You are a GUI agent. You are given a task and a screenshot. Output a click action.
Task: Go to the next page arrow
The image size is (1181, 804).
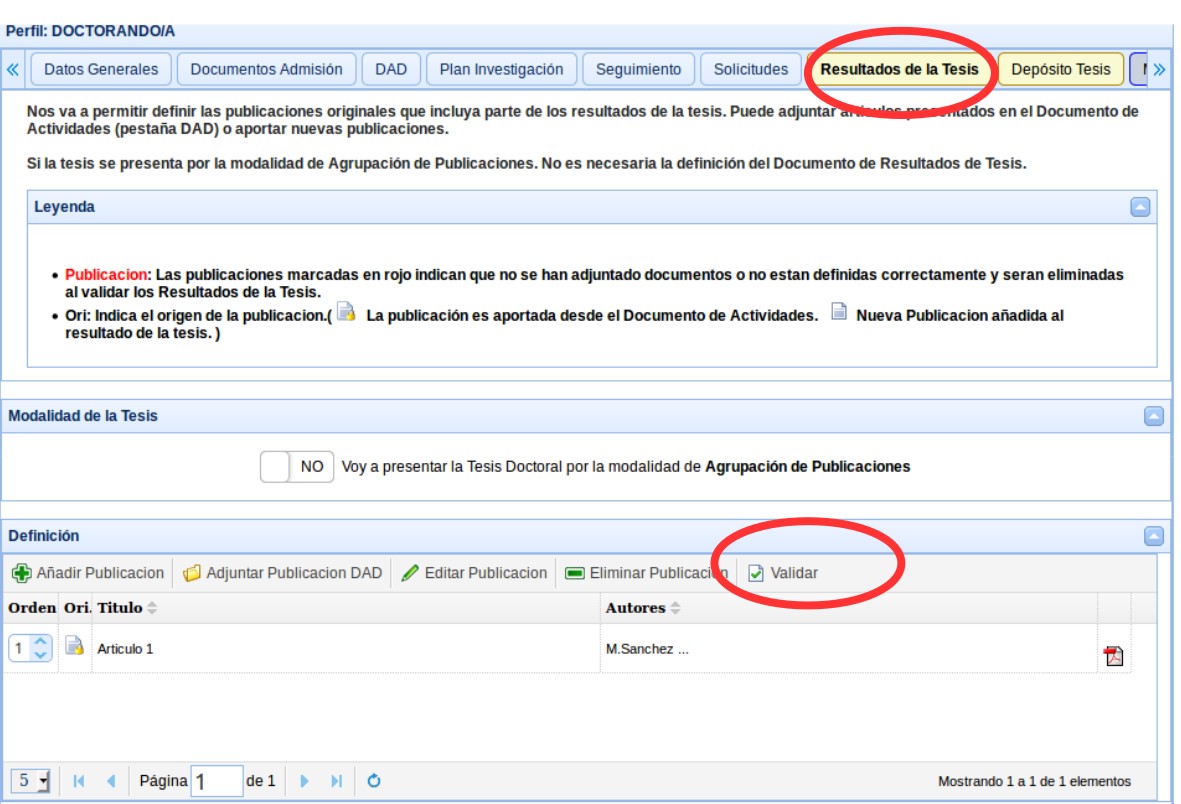[x=305, y=781]
